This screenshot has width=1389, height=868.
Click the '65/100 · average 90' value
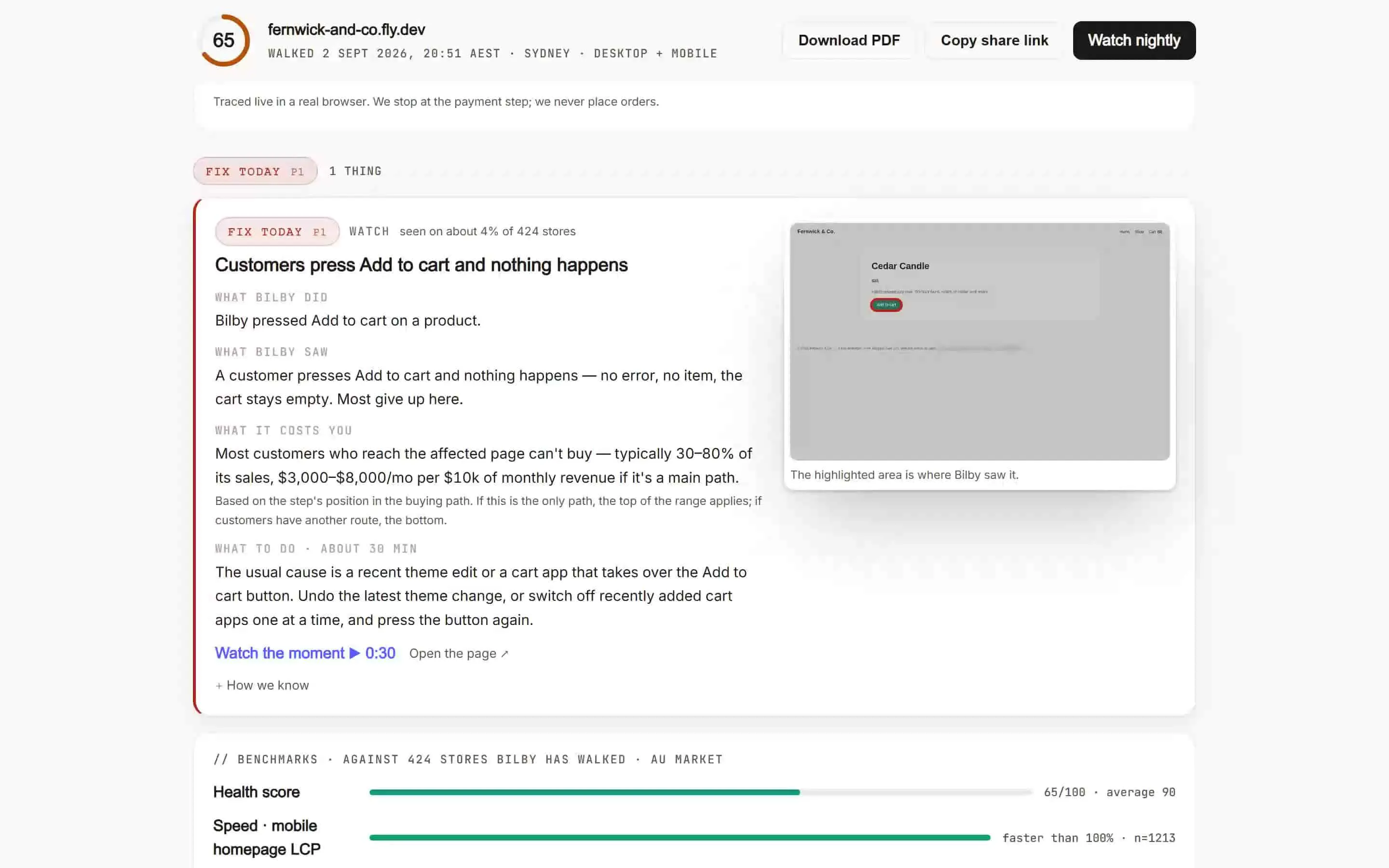(x=1109, y=792)
